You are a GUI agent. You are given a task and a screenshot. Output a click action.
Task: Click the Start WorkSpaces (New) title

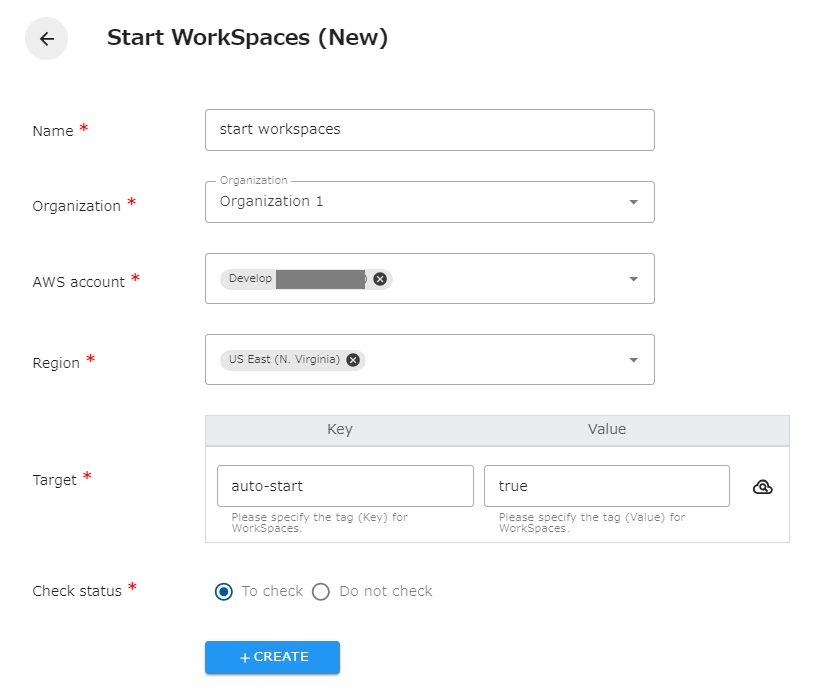point(247,37)
